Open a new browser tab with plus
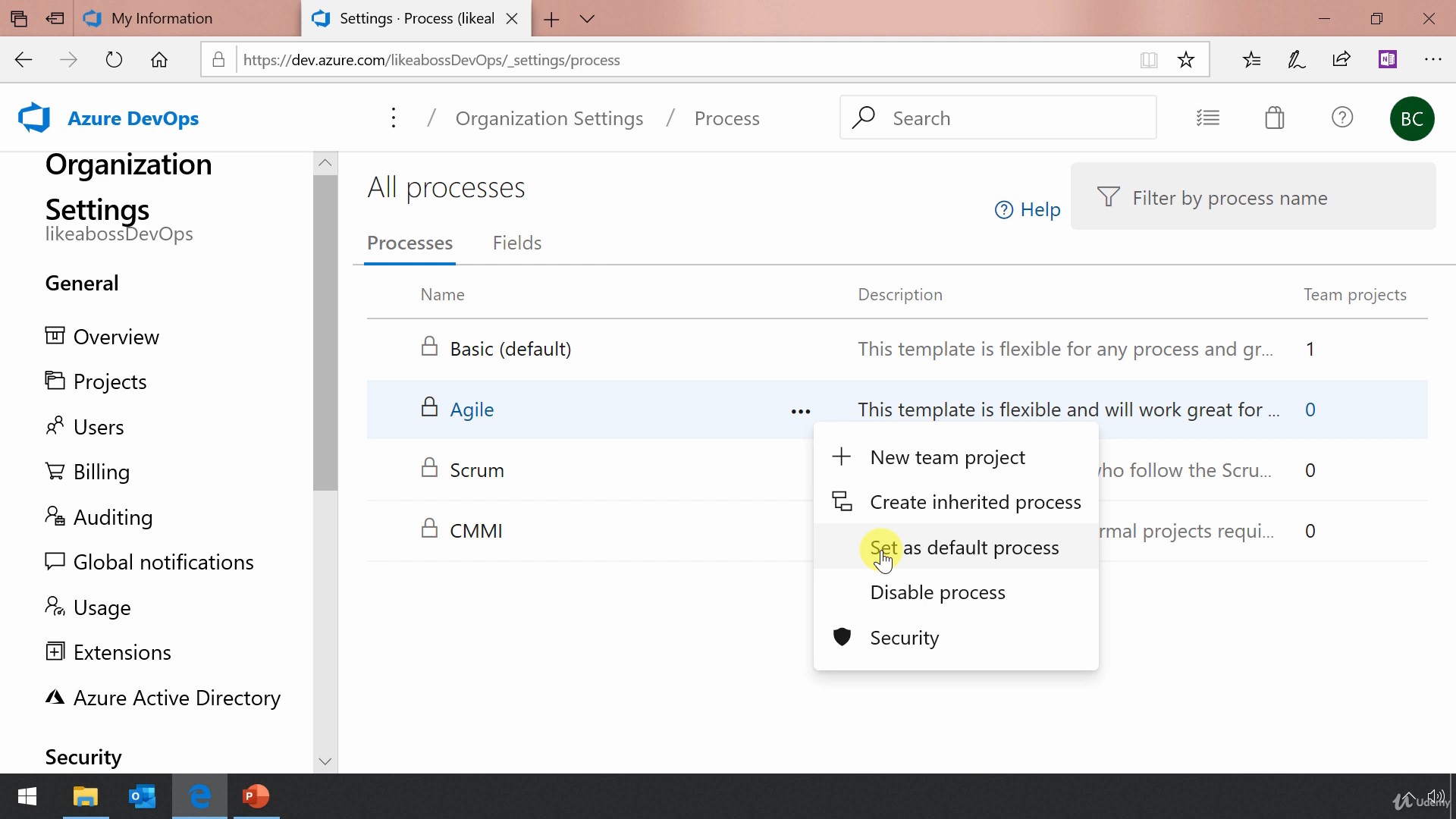This screenshot has height=819, width=1456. coord(552,19)
